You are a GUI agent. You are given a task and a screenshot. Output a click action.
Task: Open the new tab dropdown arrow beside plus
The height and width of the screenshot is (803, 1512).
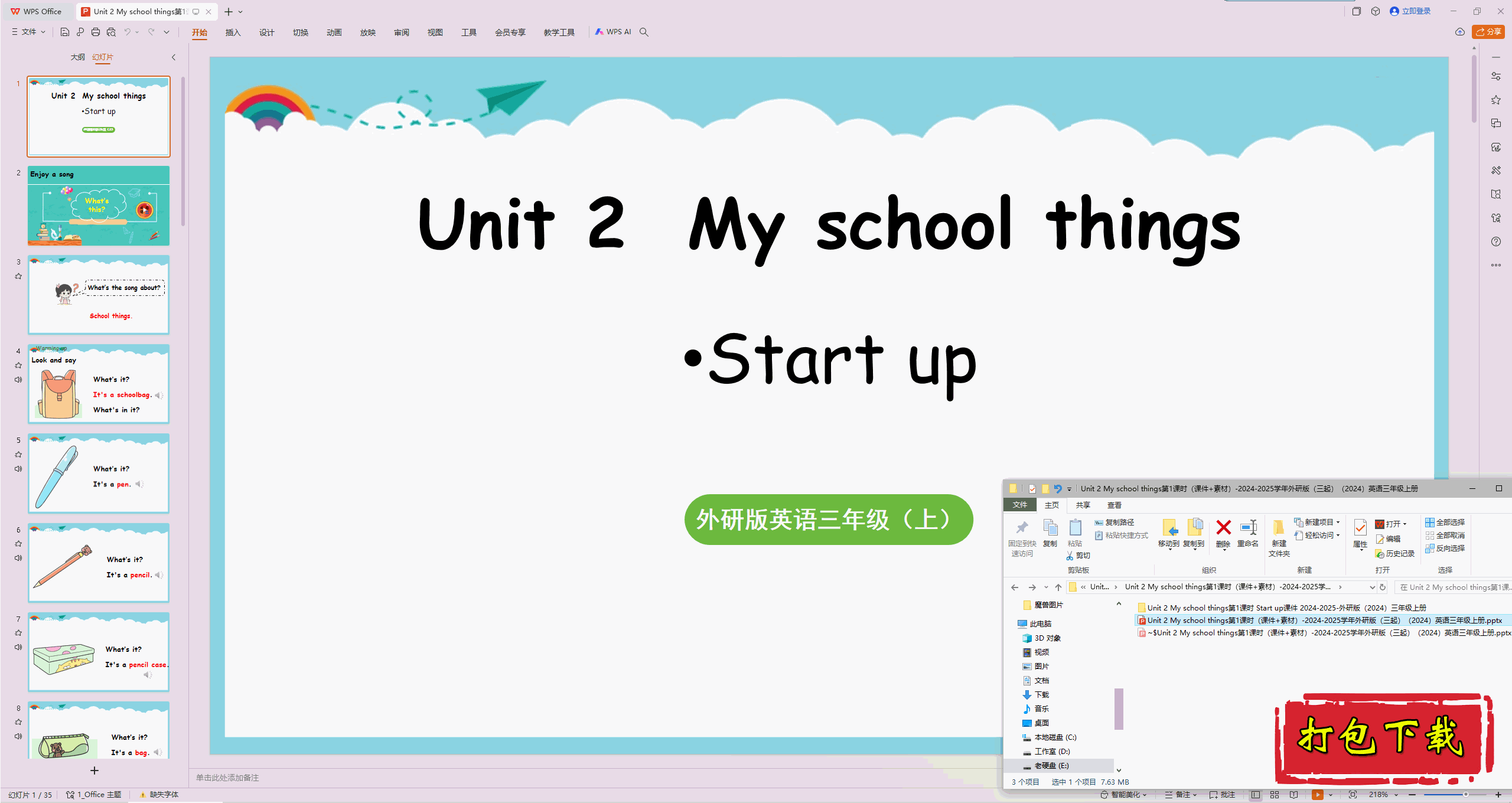240,12
